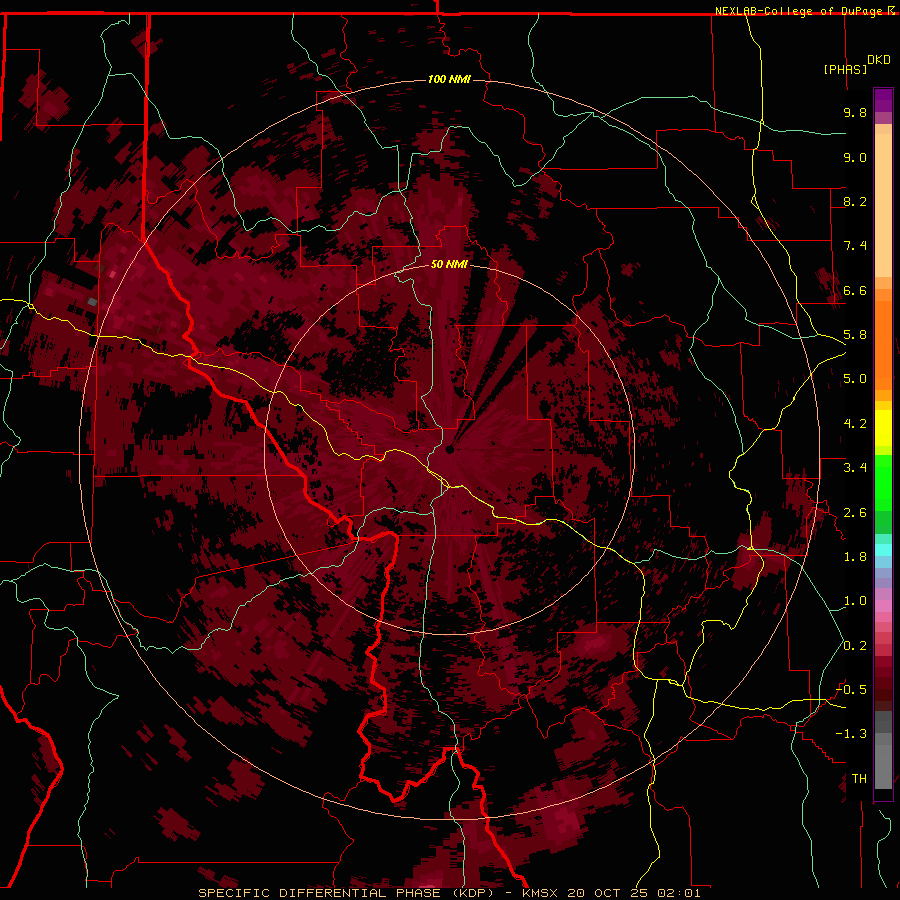Click the 20 OCT 25 date text
The width and height of the screenshot is (900, 900).
610,893
